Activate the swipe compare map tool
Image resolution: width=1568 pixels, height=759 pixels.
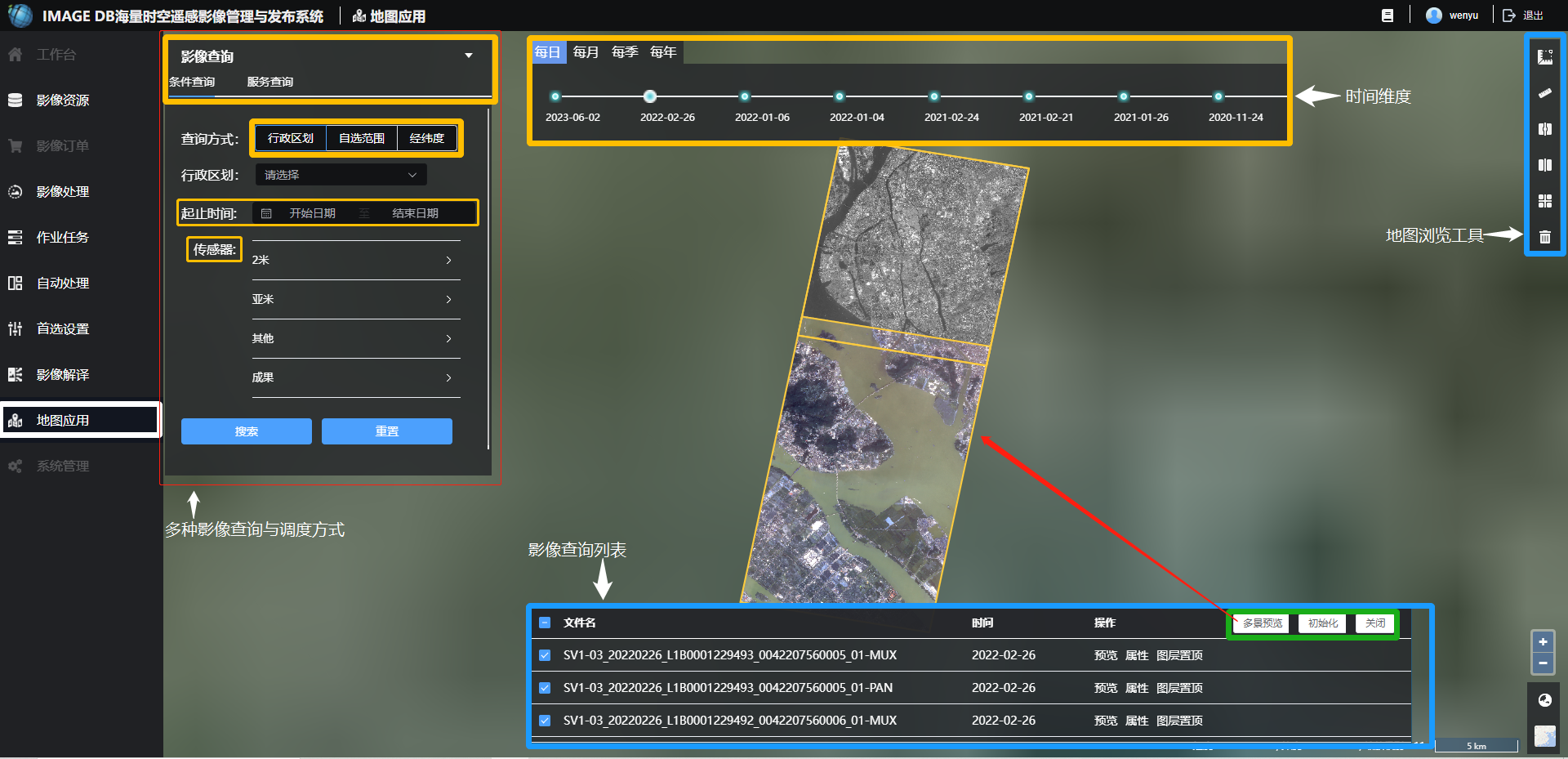(1544, 129)
